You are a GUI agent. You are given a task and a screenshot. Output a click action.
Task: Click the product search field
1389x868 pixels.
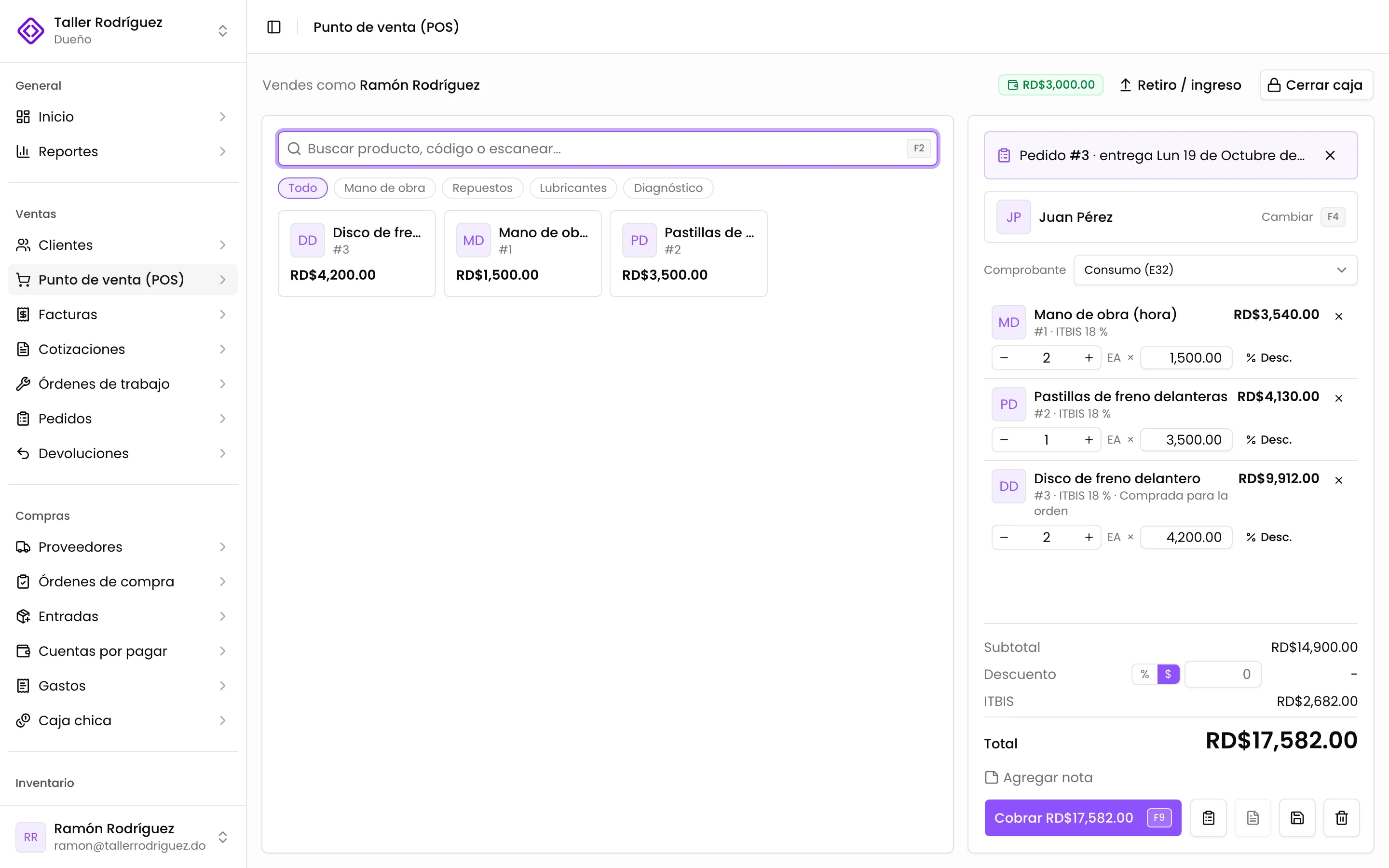[607, 149]
